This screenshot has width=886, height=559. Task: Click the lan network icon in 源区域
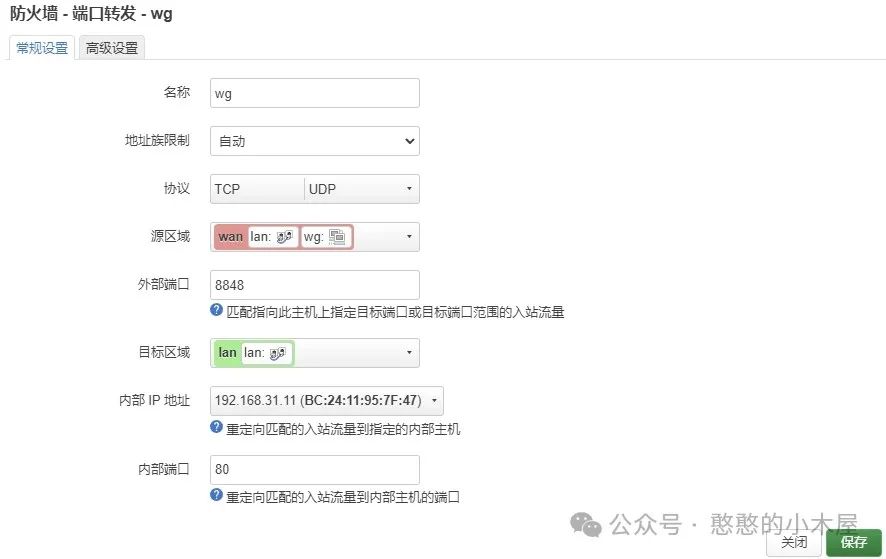284,237
